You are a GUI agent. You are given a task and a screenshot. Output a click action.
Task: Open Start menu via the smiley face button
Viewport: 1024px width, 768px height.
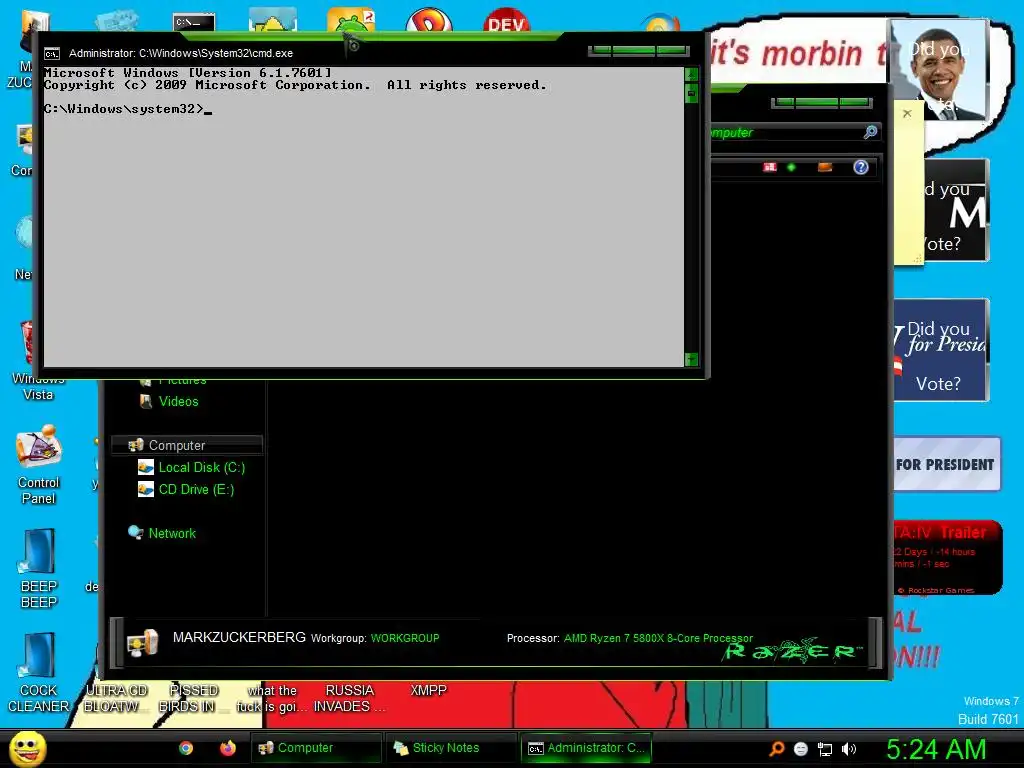tap(27, 749)
